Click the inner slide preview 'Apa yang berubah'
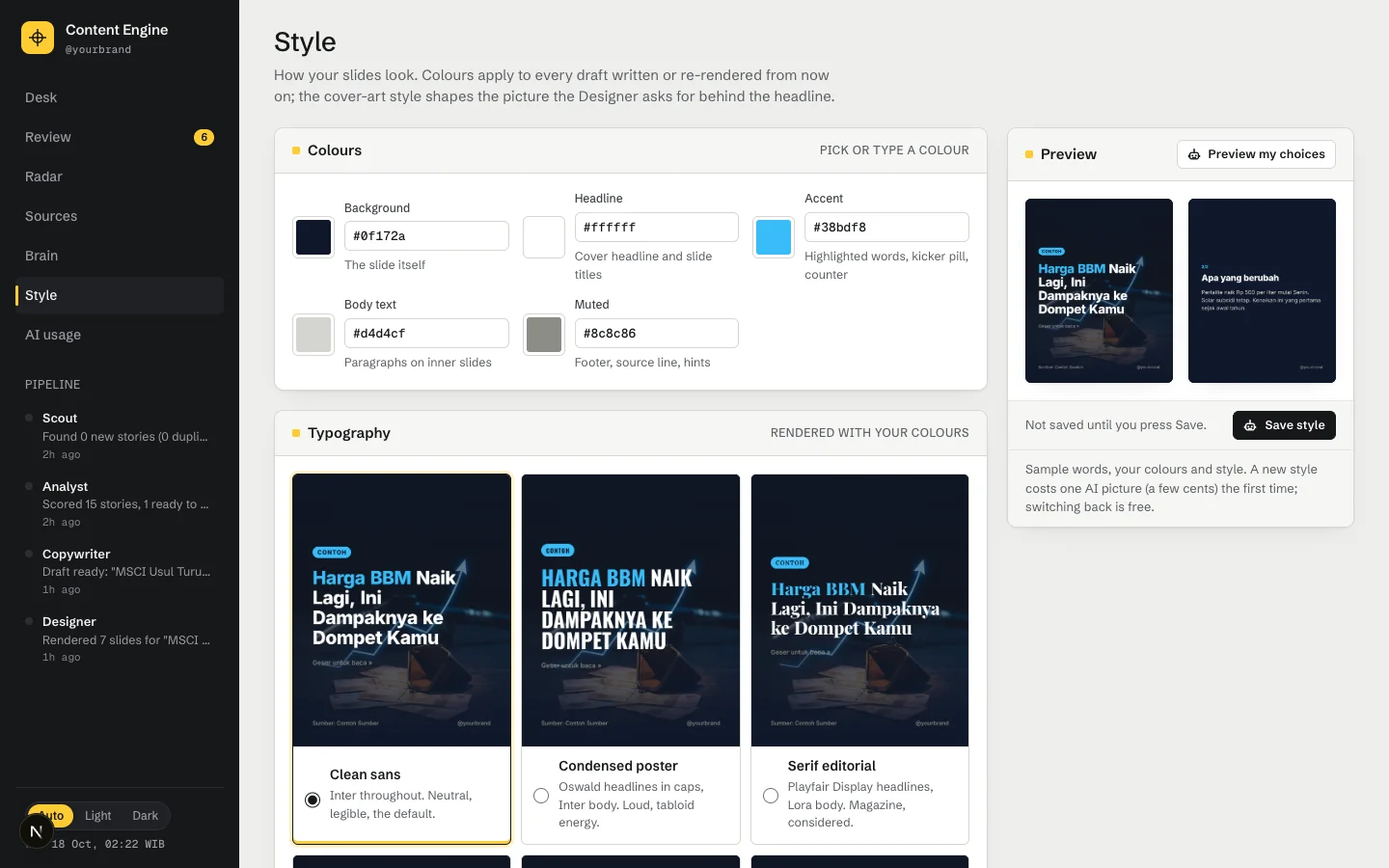1389x868 pixels. click(x=1262, y=291)
